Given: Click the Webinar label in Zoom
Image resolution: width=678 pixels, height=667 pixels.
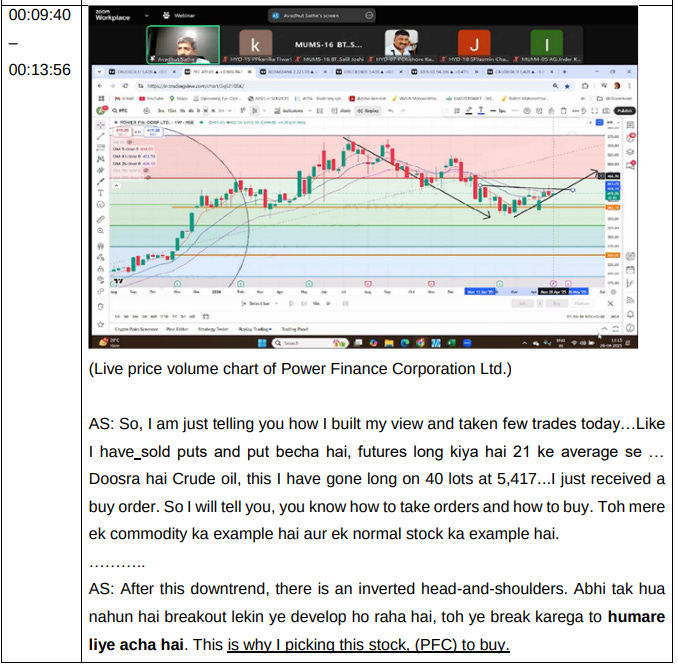Looking at the screenshot, I should [x=185, y=16].
